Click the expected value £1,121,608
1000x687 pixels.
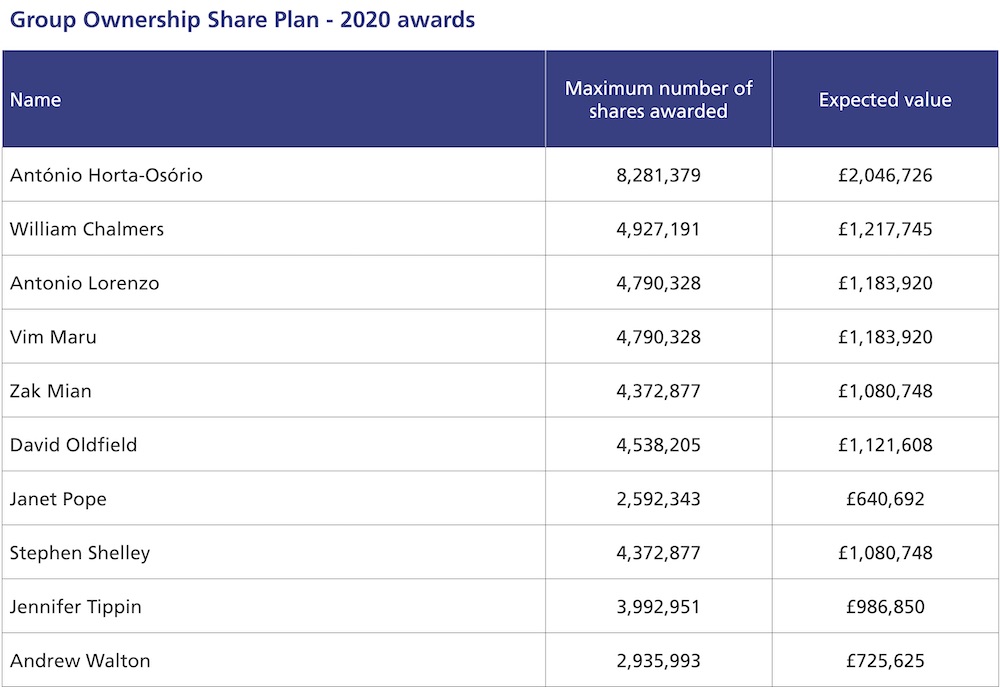(885, 445)
